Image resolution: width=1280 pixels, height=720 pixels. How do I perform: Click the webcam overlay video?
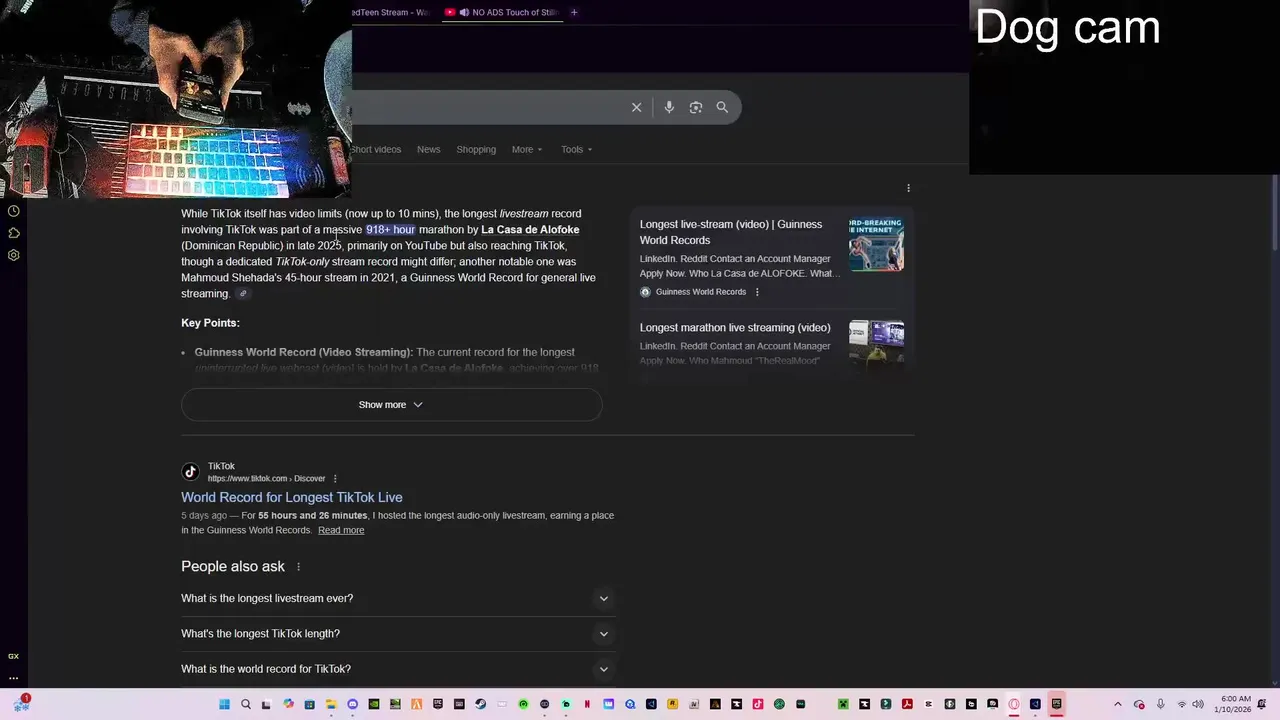click(175, 98)
